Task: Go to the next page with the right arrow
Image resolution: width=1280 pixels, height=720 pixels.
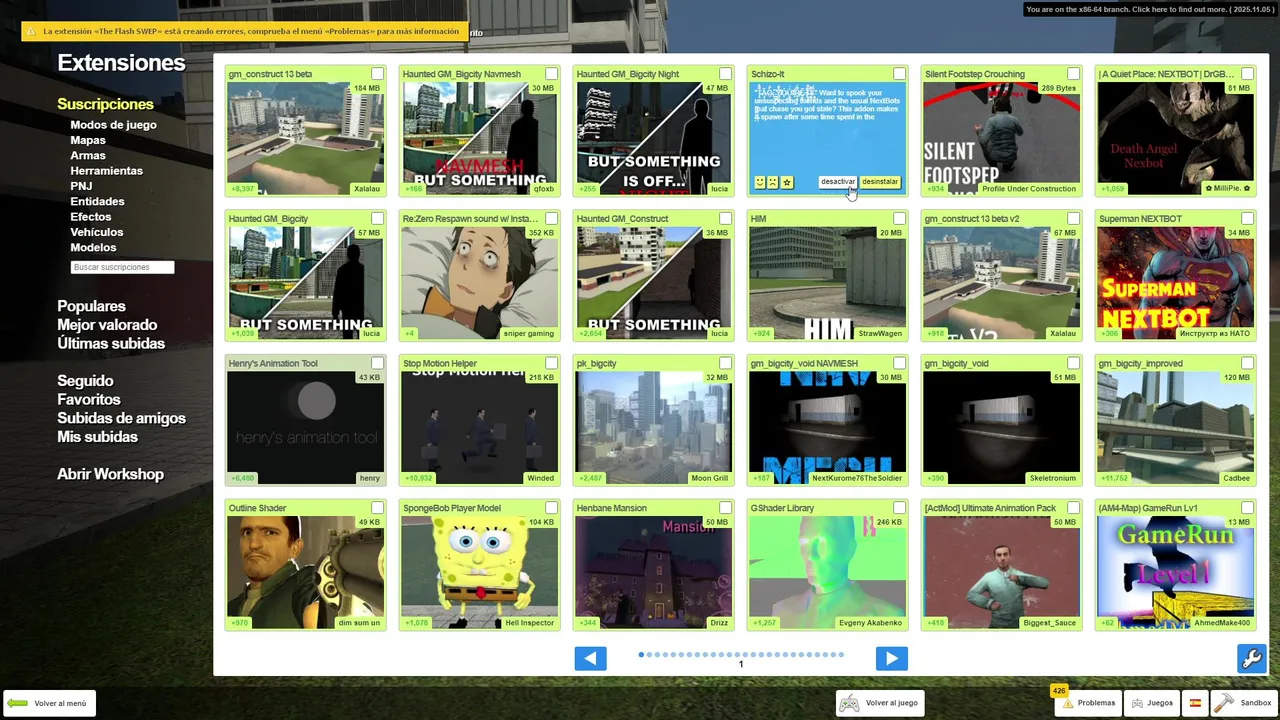Action: point(891,658)
